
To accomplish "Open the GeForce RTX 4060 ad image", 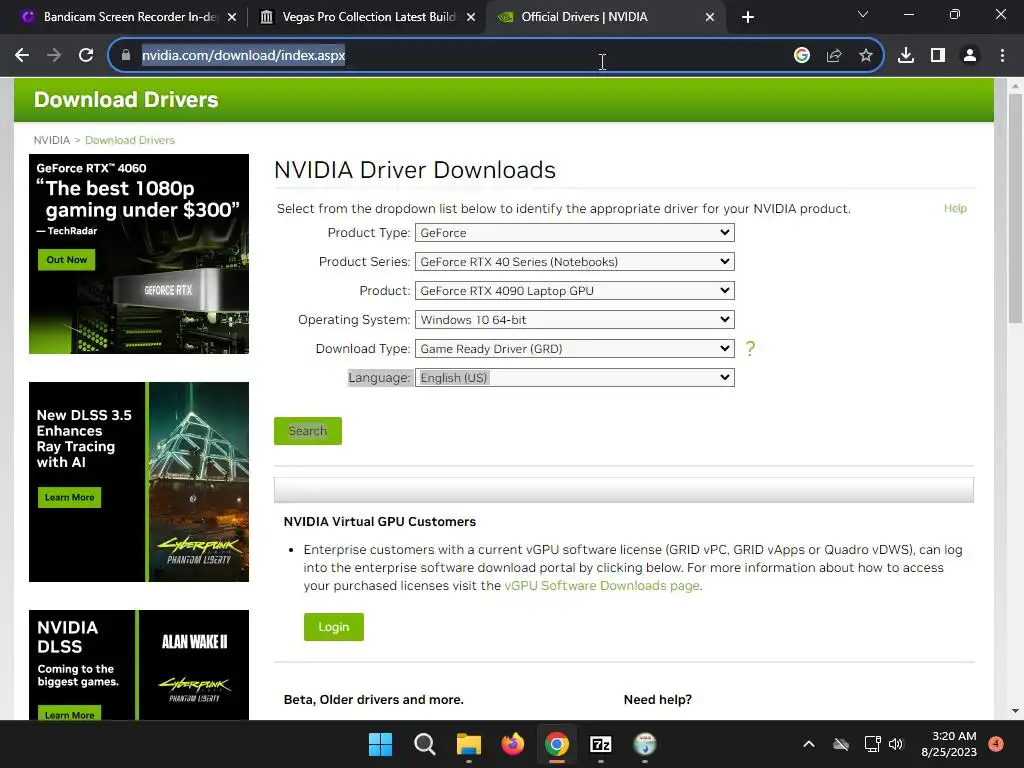I will coord(139,254).
